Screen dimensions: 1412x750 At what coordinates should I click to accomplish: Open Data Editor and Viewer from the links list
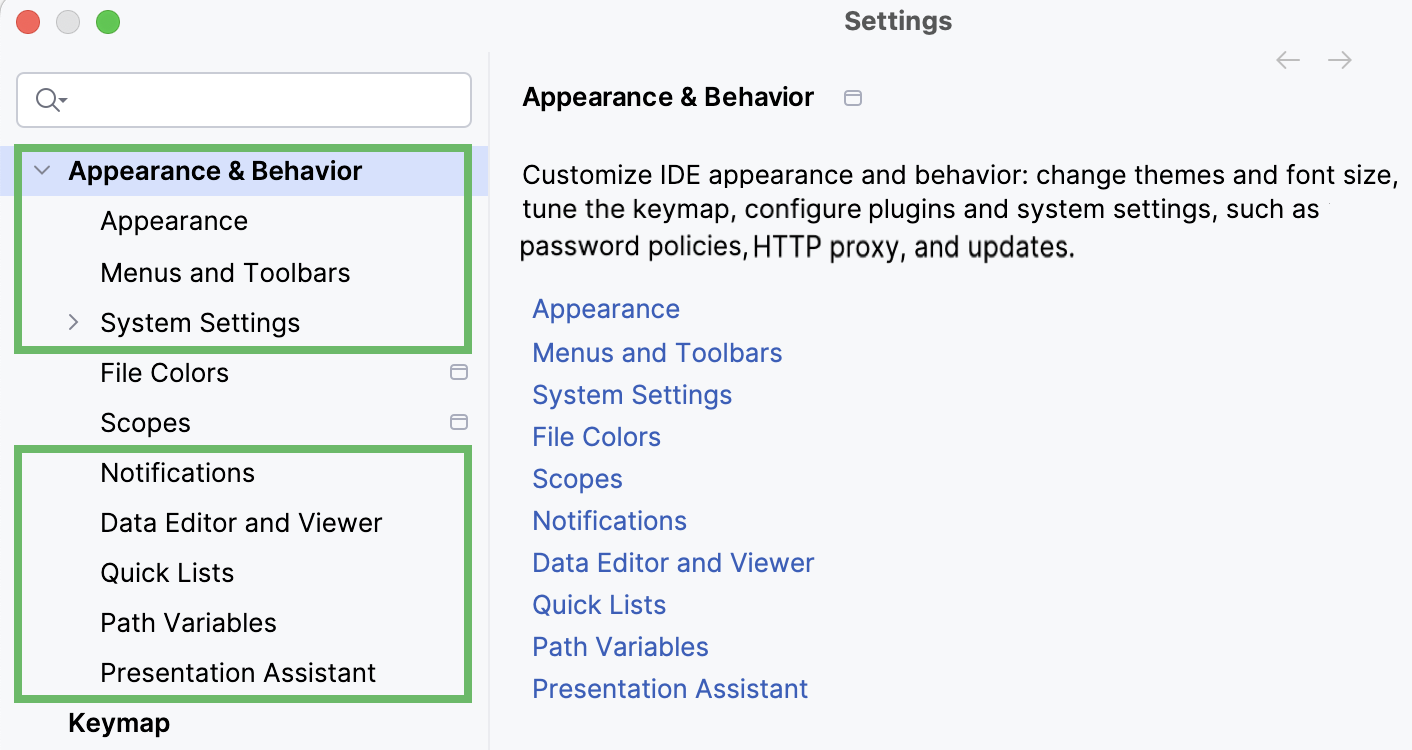pos(673,562)
